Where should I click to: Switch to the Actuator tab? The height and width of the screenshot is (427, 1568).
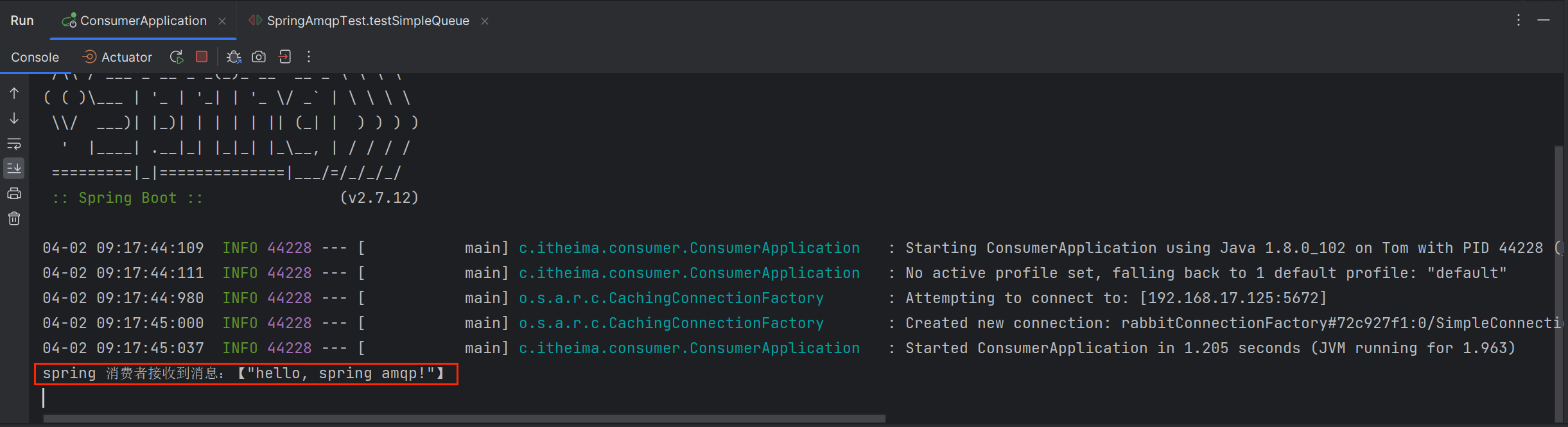tap(118, 57)
